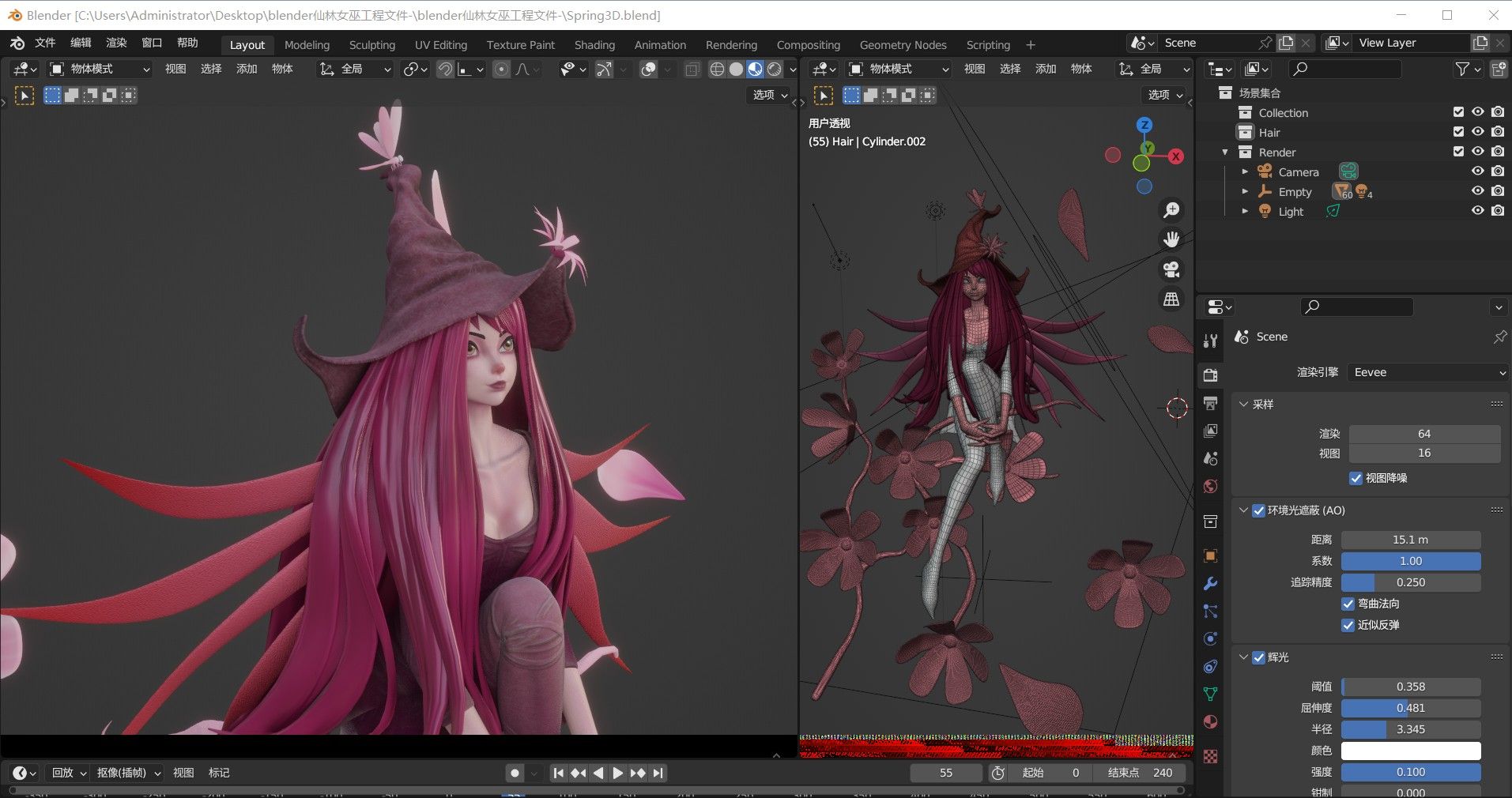Uncheck the 弯曲法向 option
This screenshot has height=798, width=1512.
tap(1348, 604)
